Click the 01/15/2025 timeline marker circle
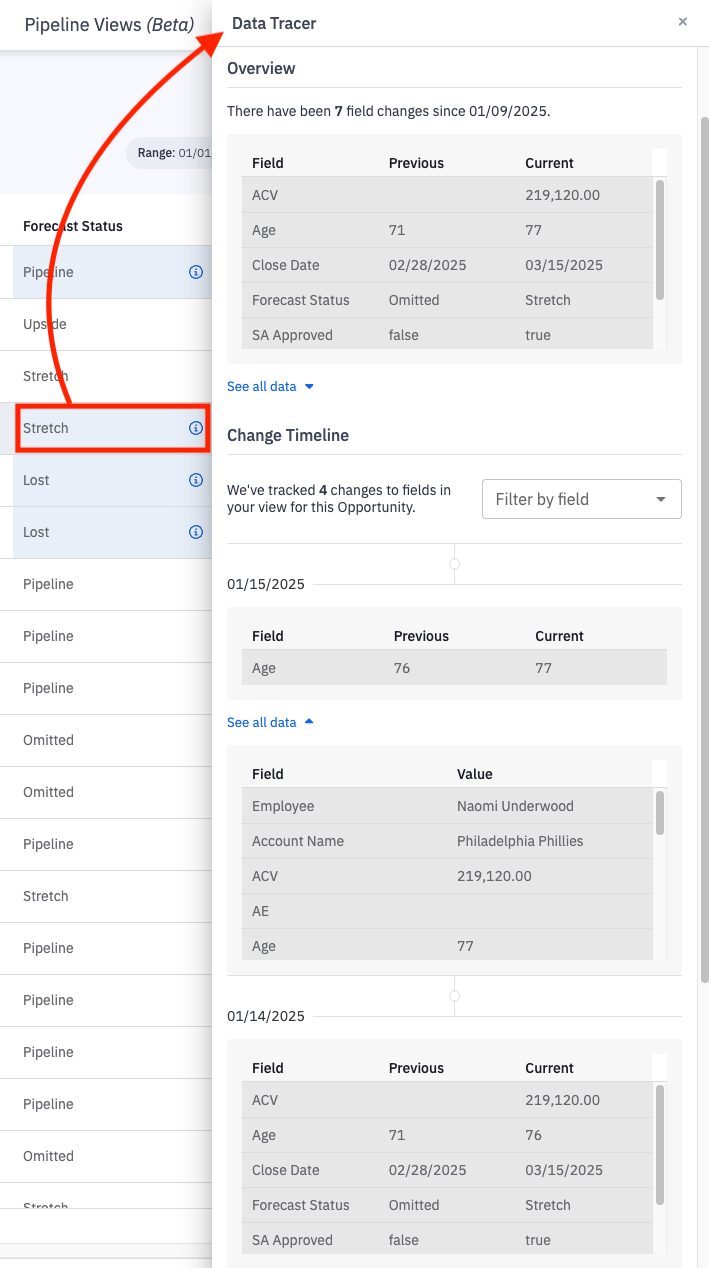This screenshot has height=1268, width=709. [x=454, y=564]
